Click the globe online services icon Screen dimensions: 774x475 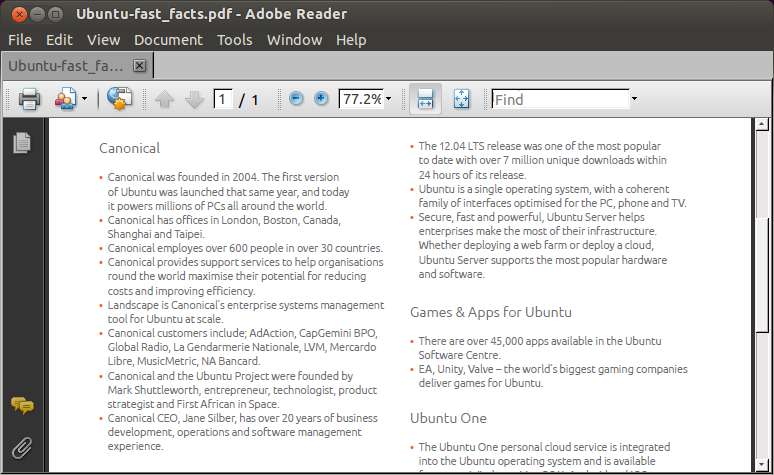coord(119,98)
